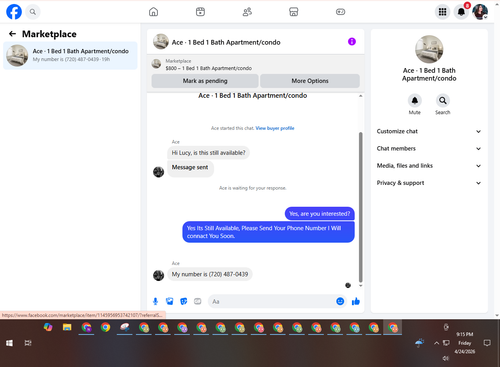
Task: Expand the Chat members section
Action: coord(429,149)
